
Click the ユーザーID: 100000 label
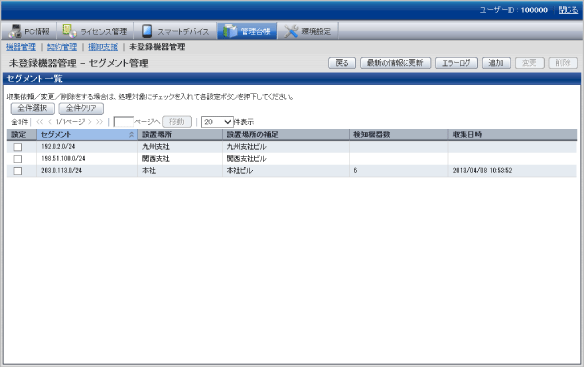(514, 10)
